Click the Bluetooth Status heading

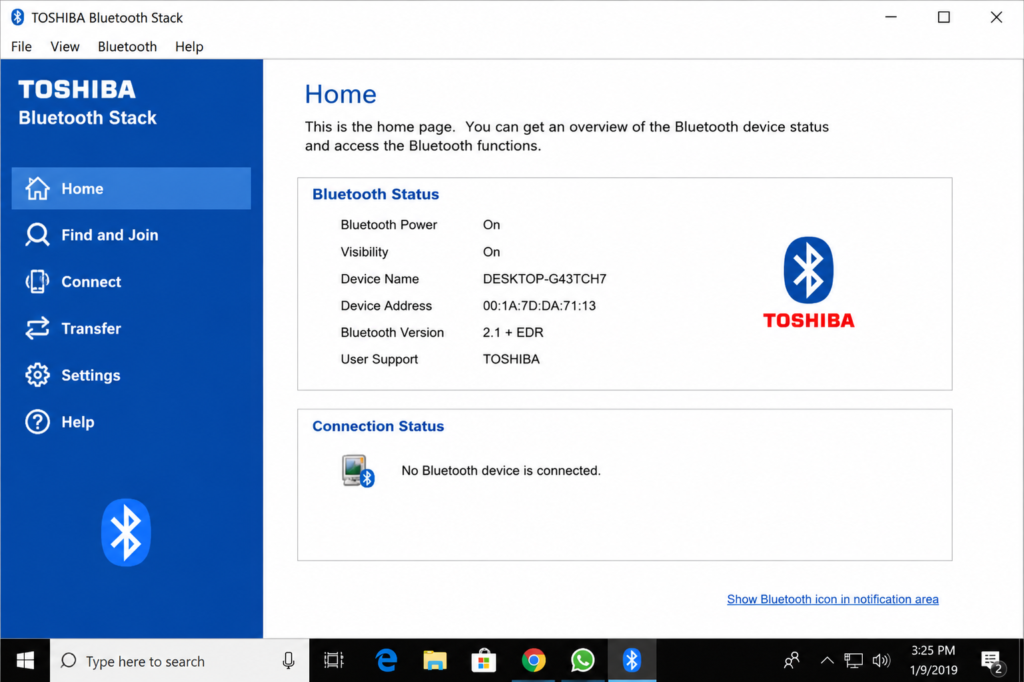pyautogui.click(x=376, y=194)
